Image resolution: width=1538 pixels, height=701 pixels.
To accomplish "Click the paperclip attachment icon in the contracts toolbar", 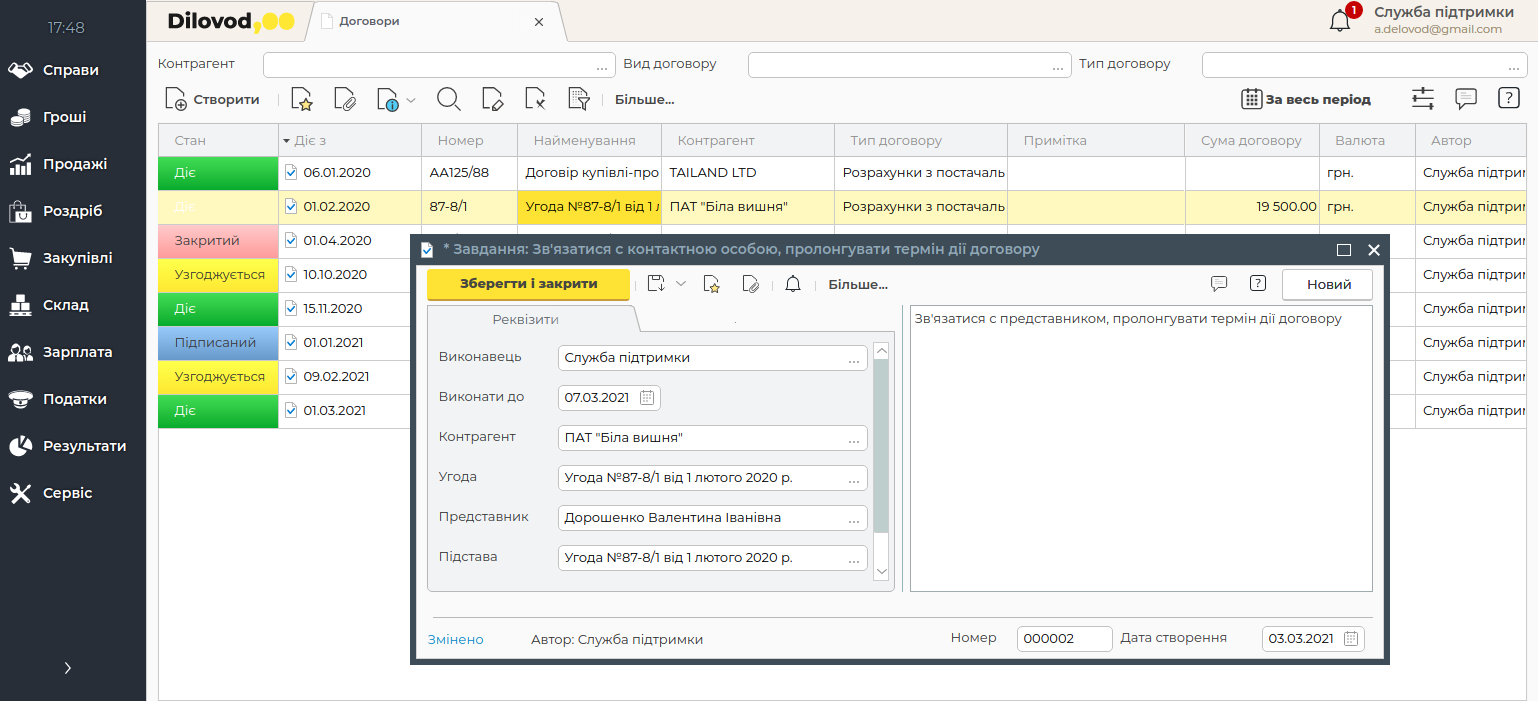I will coord(344,99).
